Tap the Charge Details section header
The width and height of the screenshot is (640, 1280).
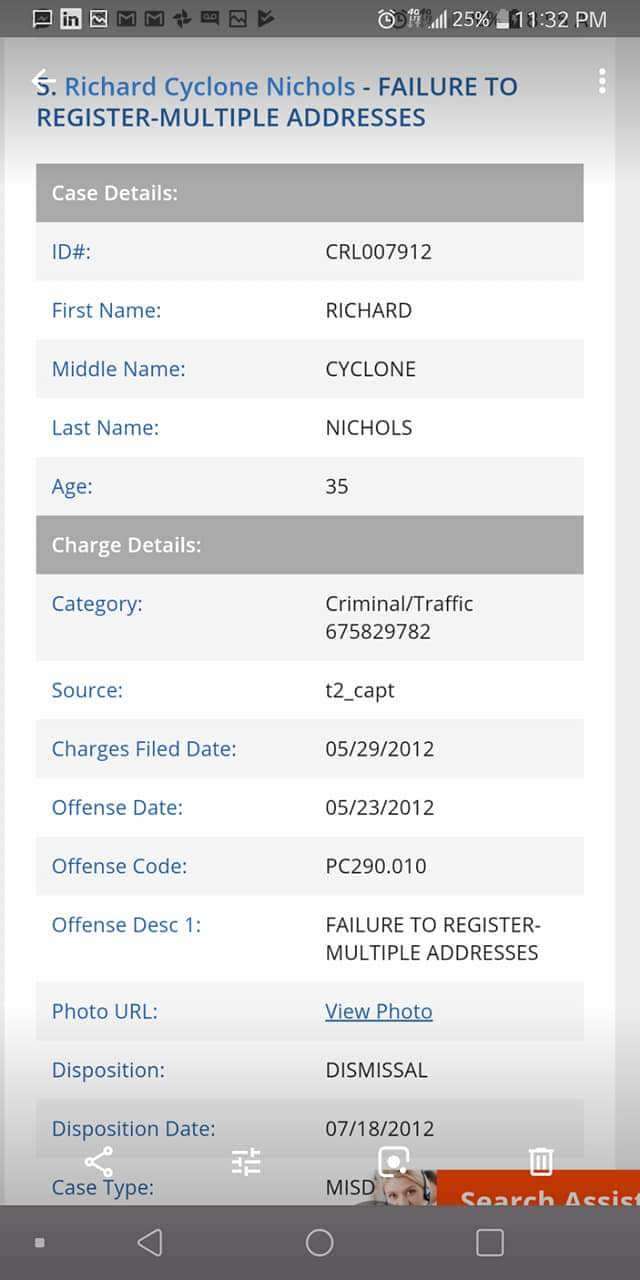[x=309, y=545]
